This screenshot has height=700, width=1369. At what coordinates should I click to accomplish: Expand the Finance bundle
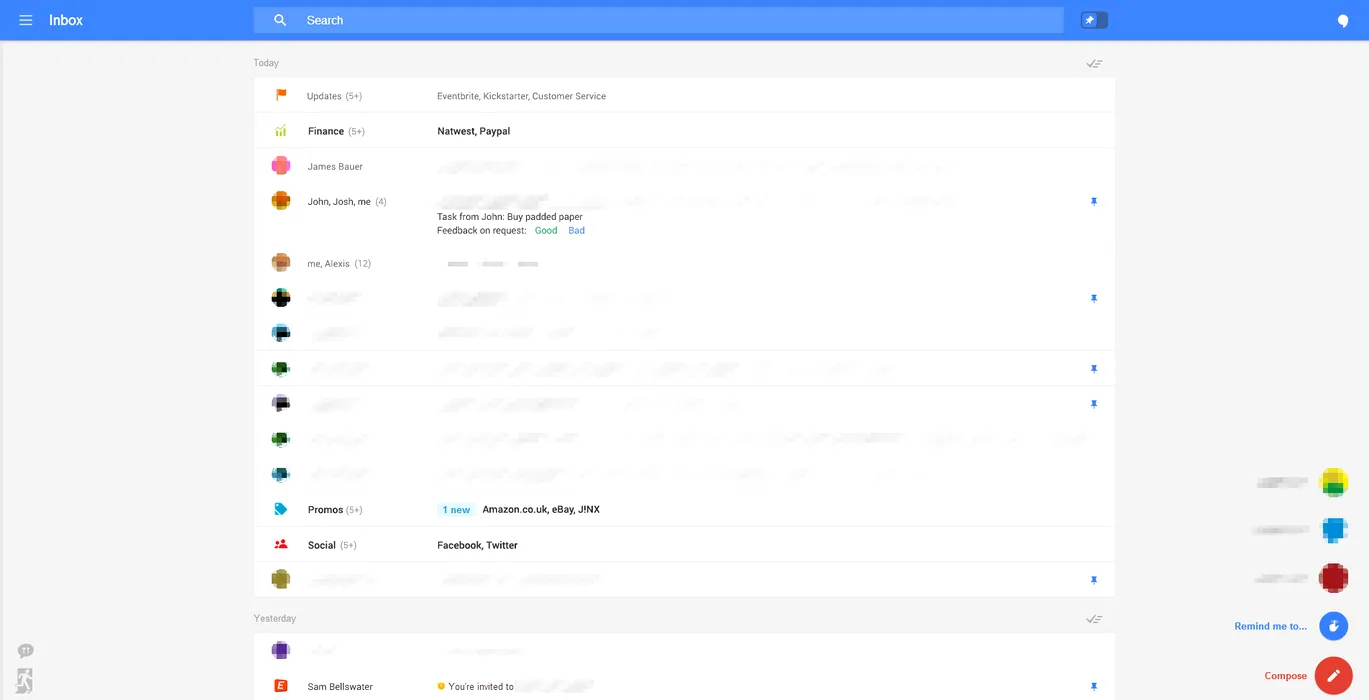(326, 131)
